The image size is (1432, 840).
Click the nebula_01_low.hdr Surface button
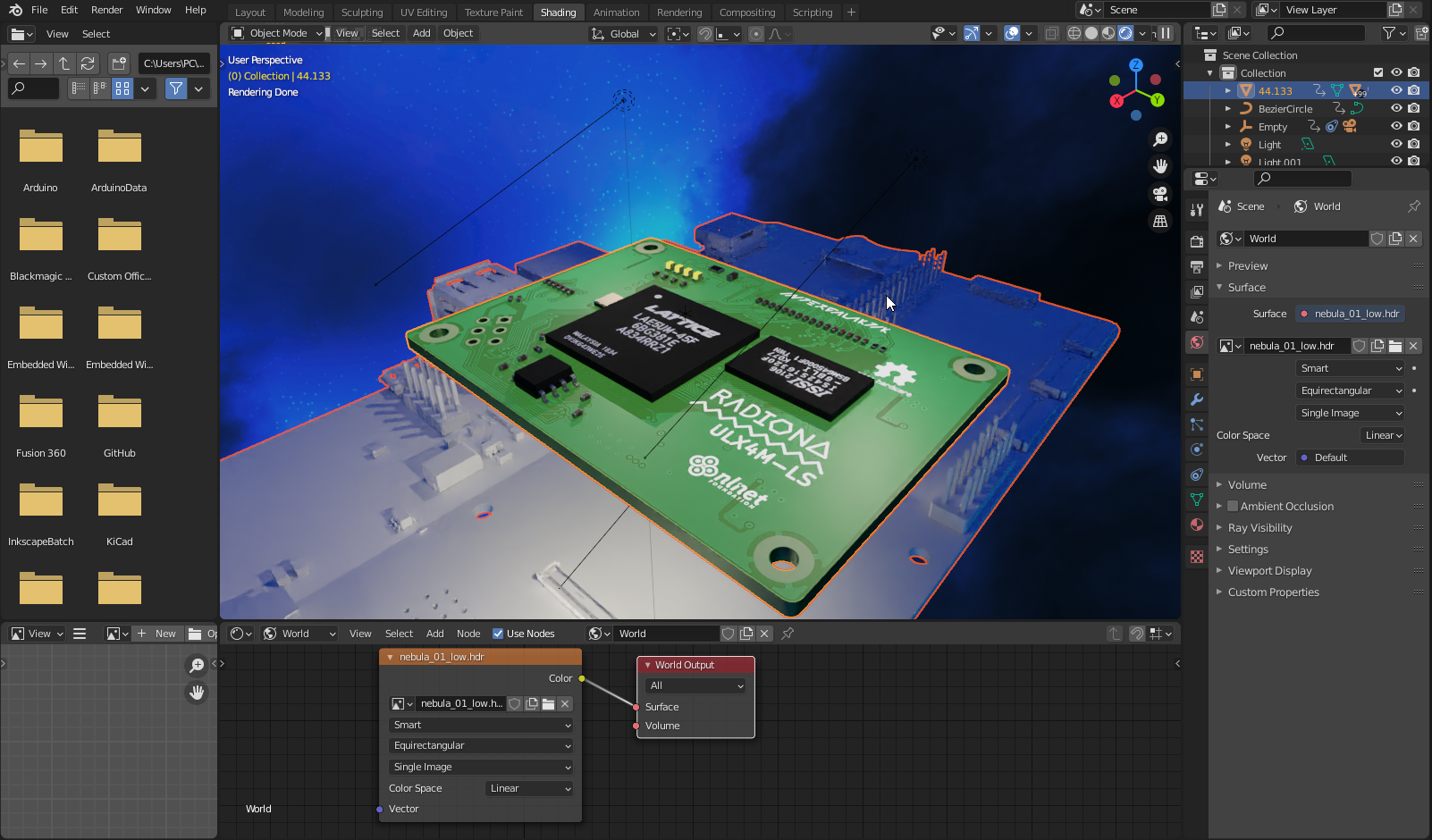(x=1350, y=314)
